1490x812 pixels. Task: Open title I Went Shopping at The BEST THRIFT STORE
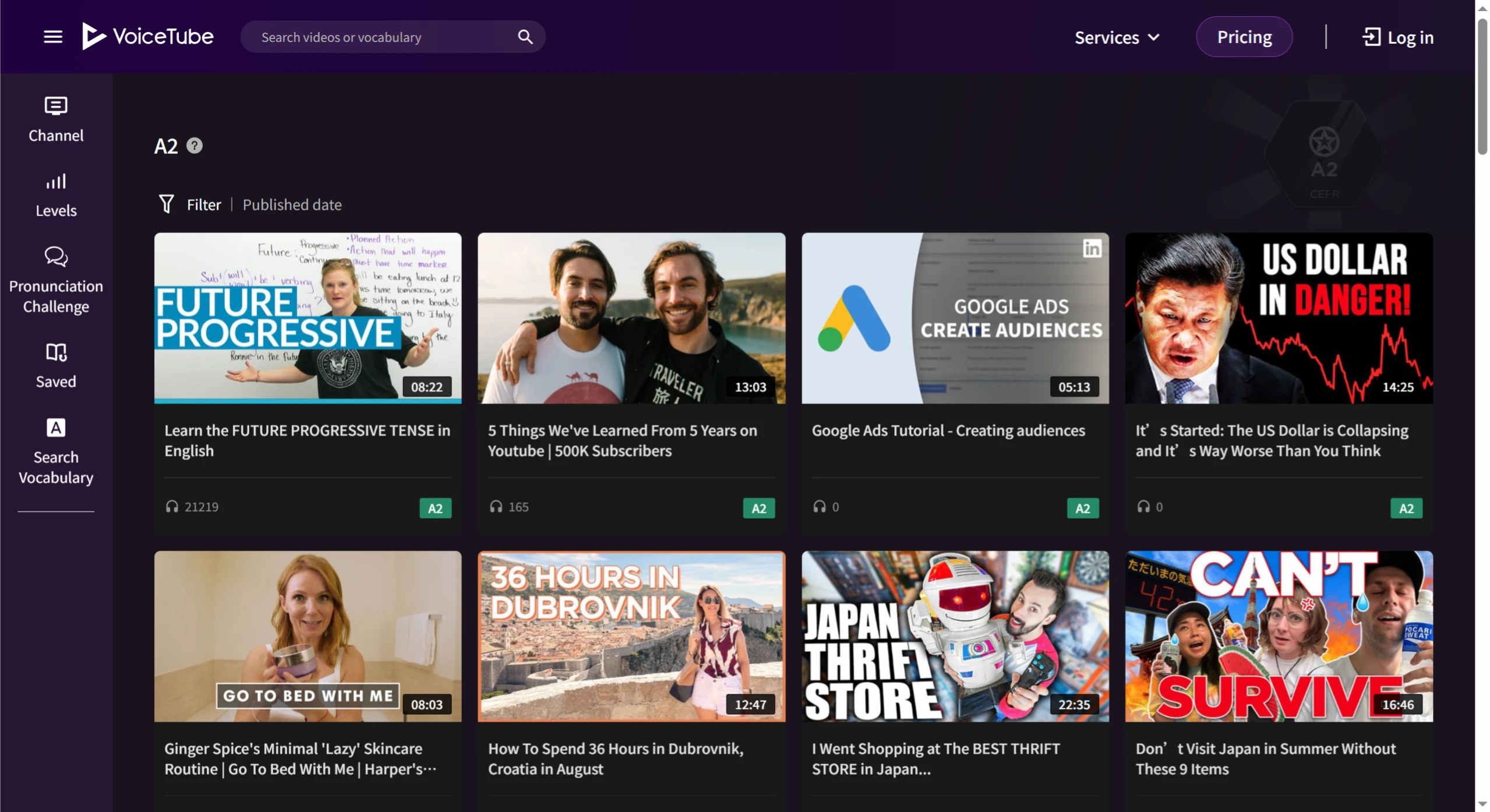point(936,758)
